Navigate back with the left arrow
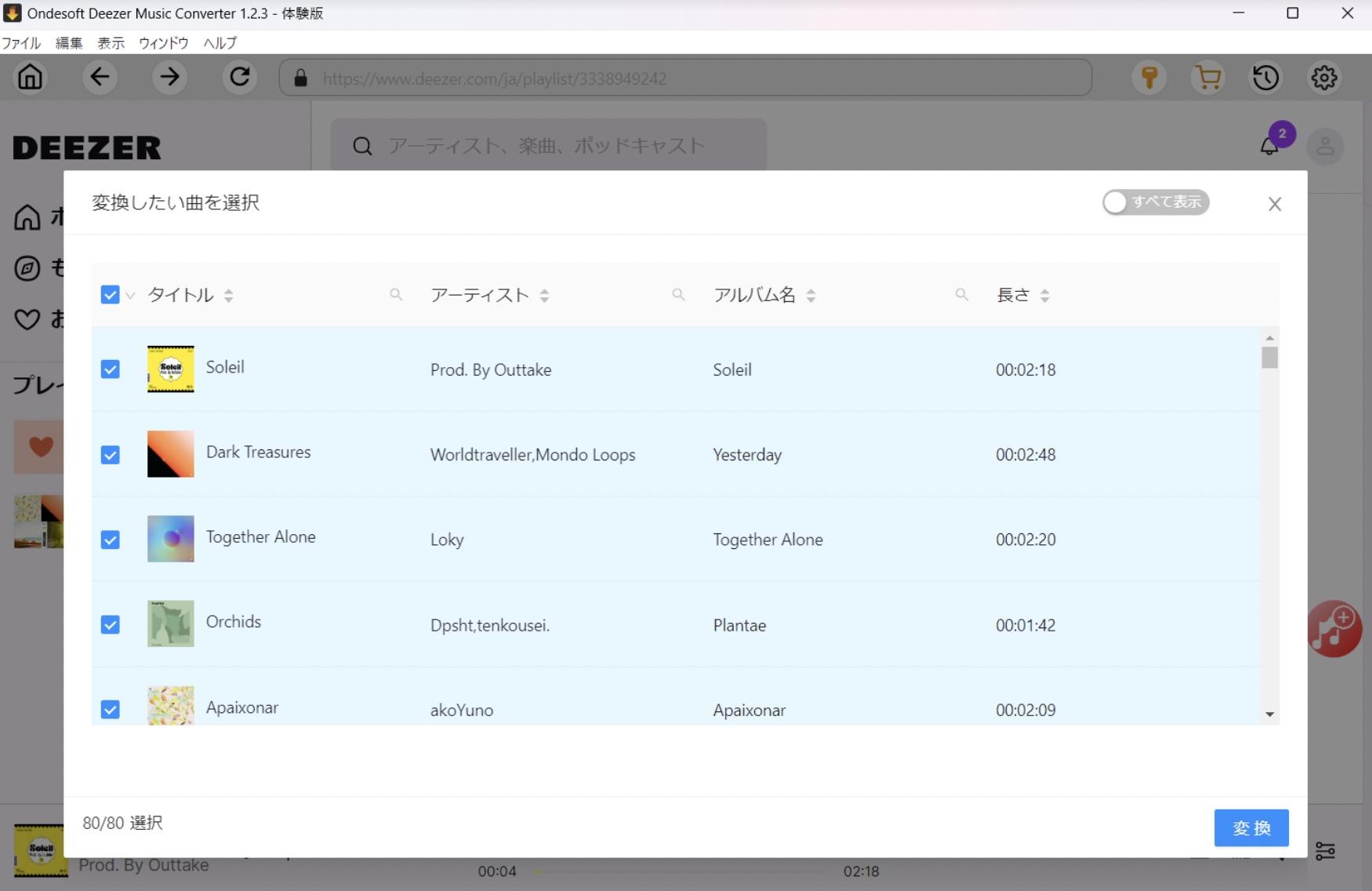1372x891 pixels. click(x=100, y=77)
